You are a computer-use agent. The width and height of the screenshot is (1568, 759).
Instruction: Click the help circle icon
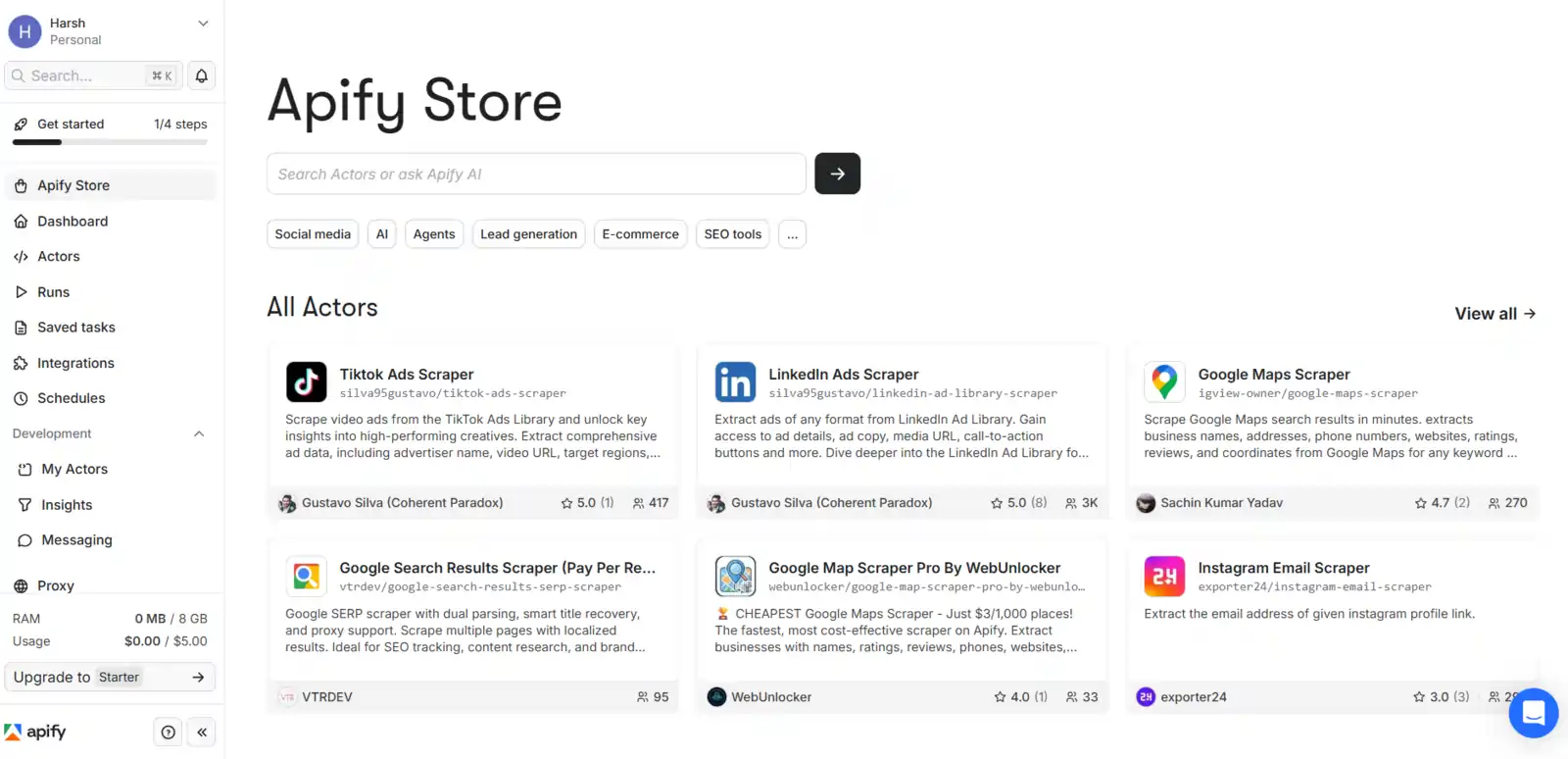(x=169, y=732)
